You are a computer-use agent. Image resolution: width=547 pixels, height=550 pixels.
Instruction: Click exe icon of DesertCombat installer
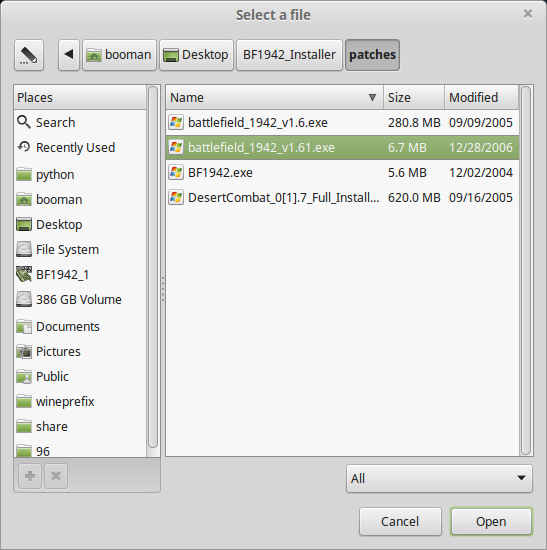tap(176, 197)
